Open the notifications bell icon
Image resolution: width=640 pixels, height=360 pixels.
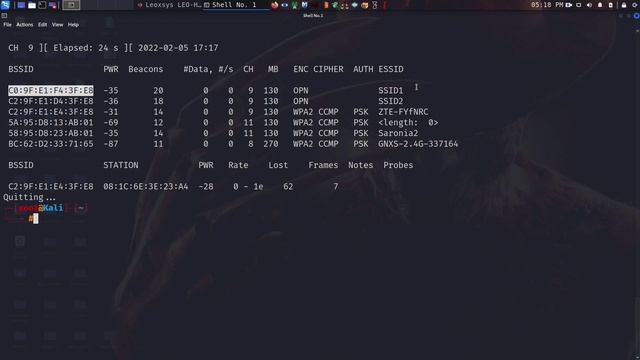click(600, 5)
